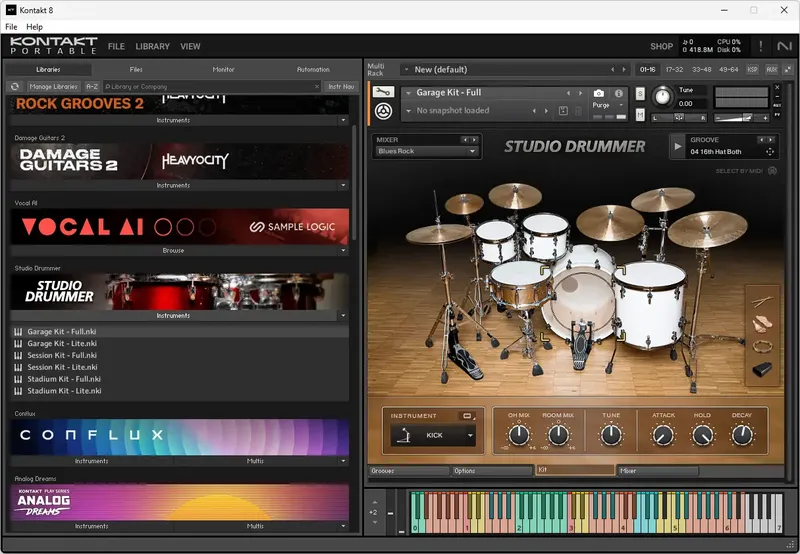Image resolution: width=800 pixels, height=554 pixels.
Task: Expand Vocal AI library options arrow
Action: click(343, 250)
